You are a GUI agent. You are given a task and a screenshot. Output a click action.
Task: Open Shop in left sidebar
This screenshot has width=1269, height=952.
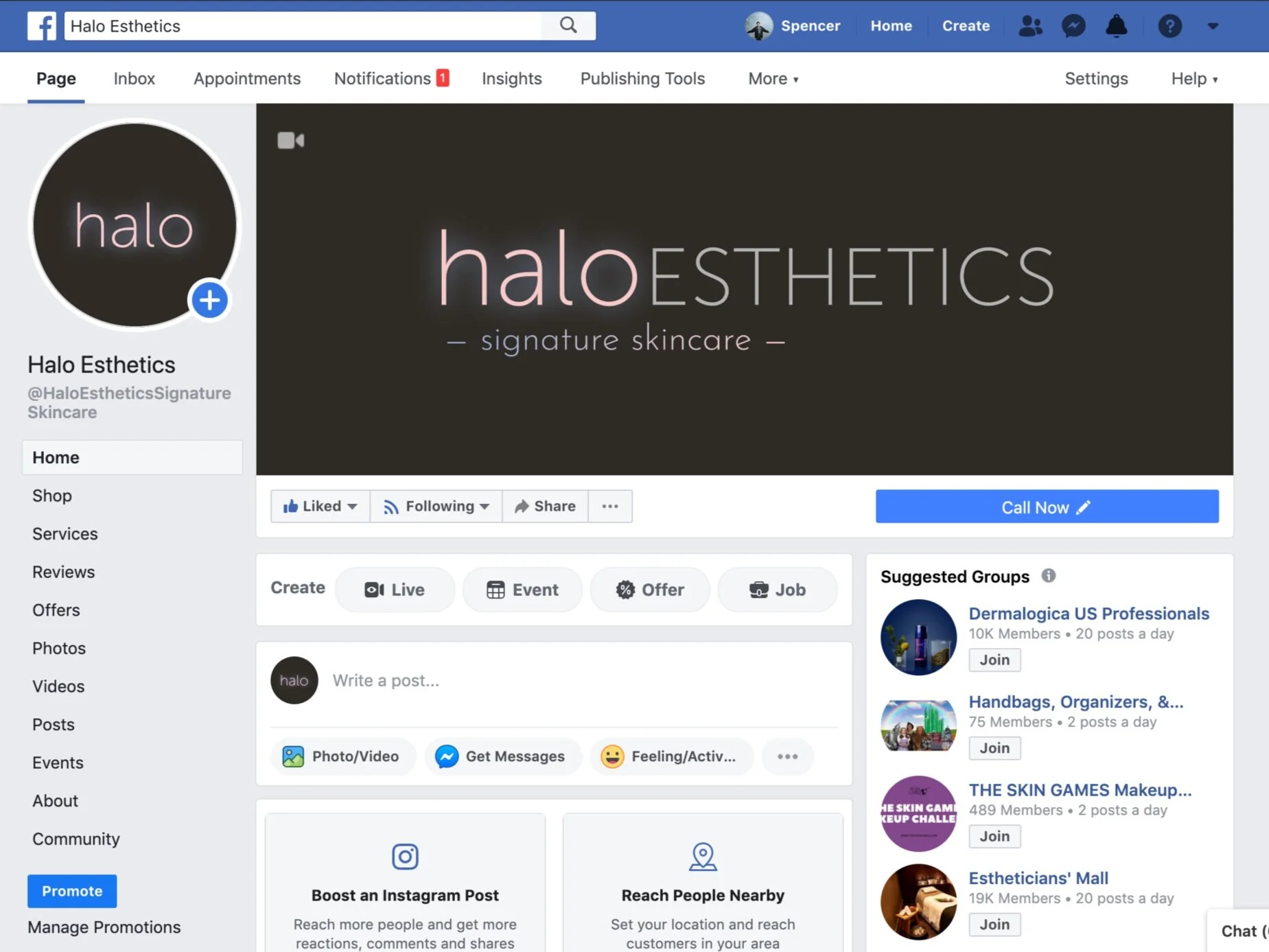(52, 496)
